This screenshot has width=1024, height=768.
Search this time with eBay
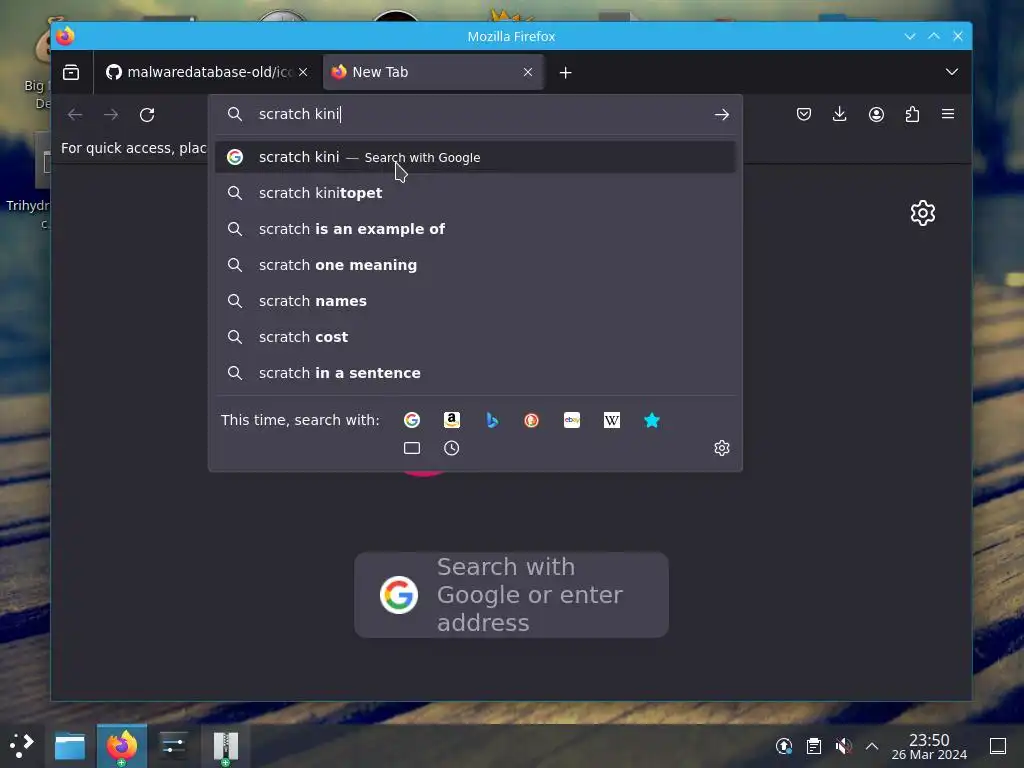[x=572, y=420]
